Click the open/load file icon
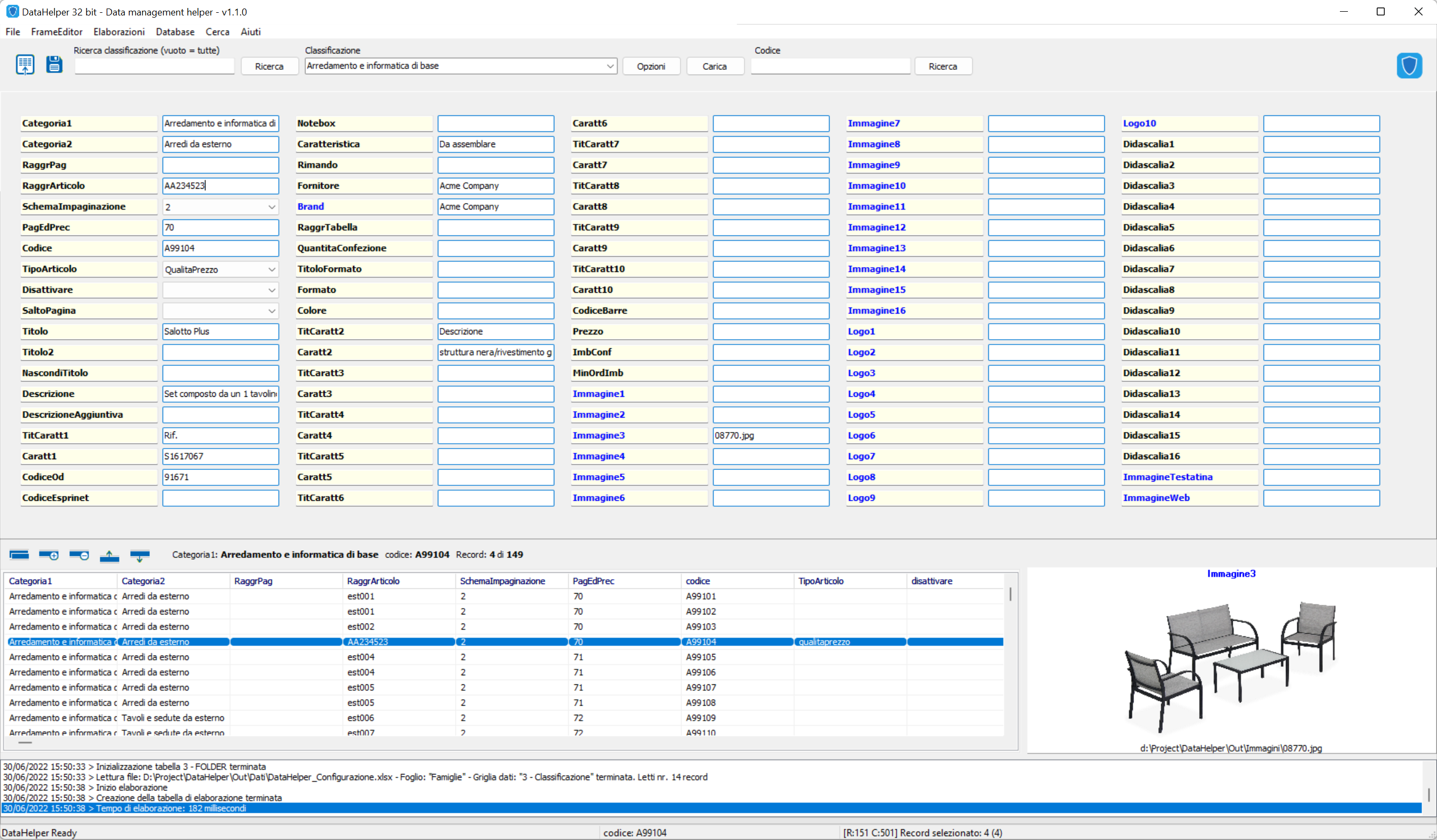Image resolution: width=1437 pixels, height=840 pixels. coord(24,65)
